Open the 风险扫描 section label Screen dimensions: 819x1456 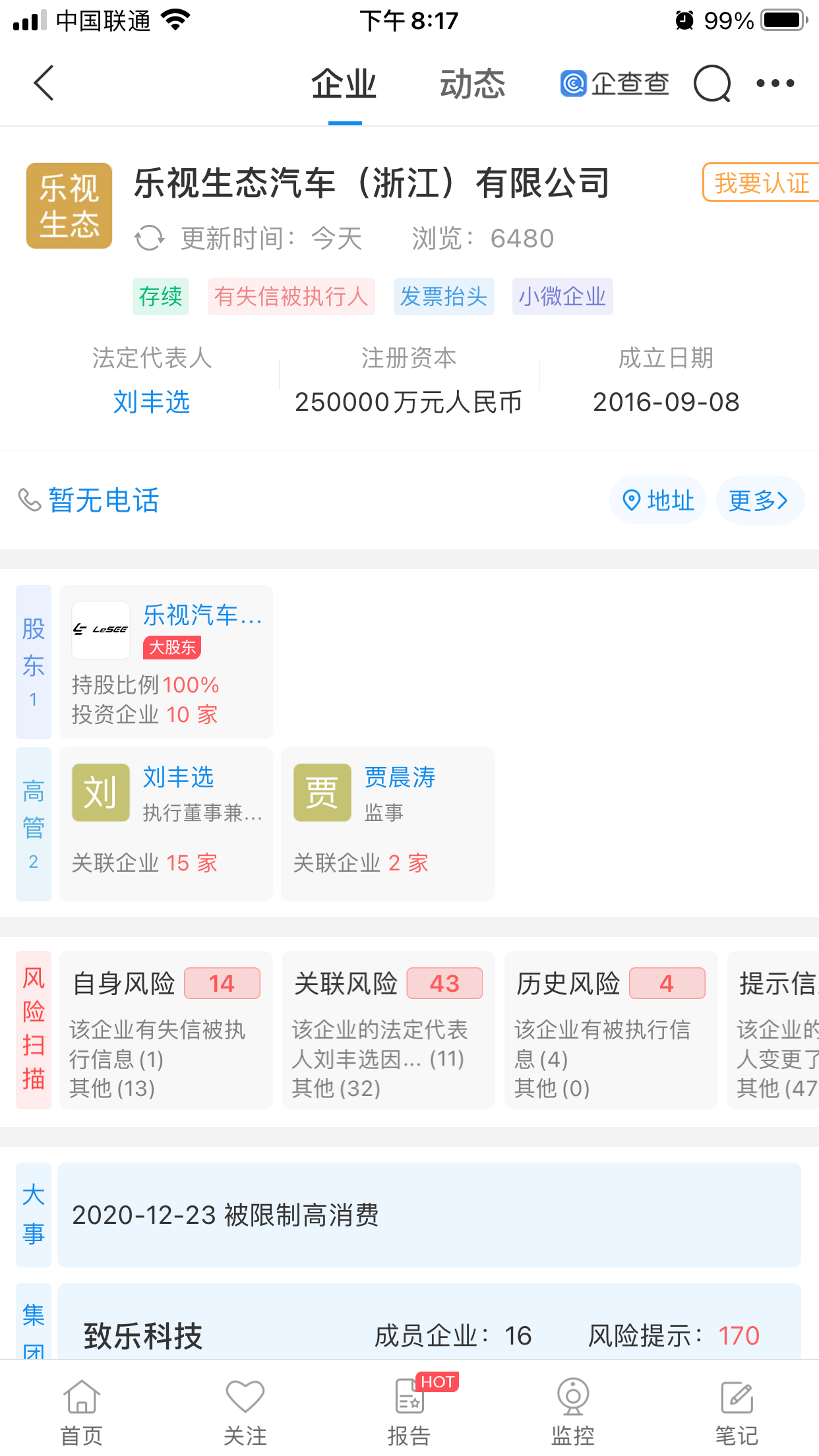click(x=34, y=1029)
